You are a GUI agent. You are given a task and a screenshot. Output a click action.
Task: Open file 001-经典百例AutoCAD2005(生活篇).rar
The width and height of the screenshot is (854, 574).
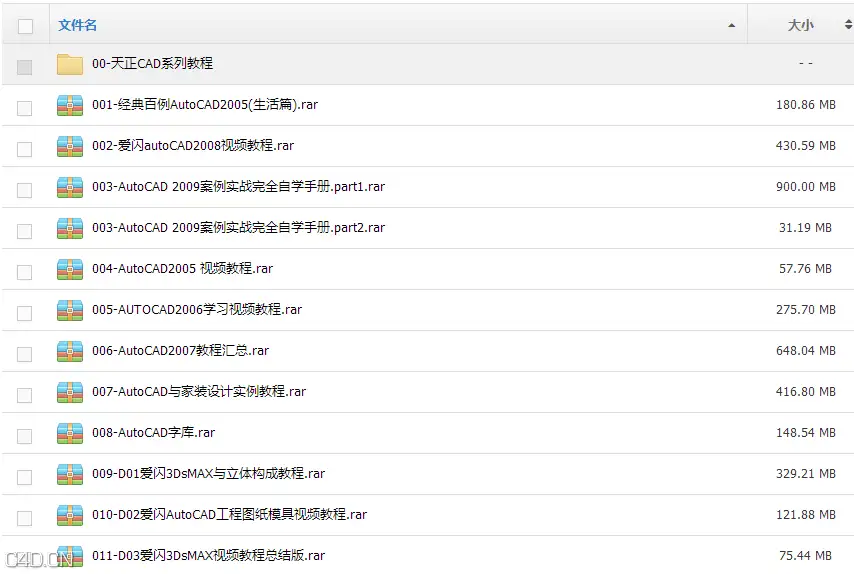pyautogui.click(x=205, y=105)
